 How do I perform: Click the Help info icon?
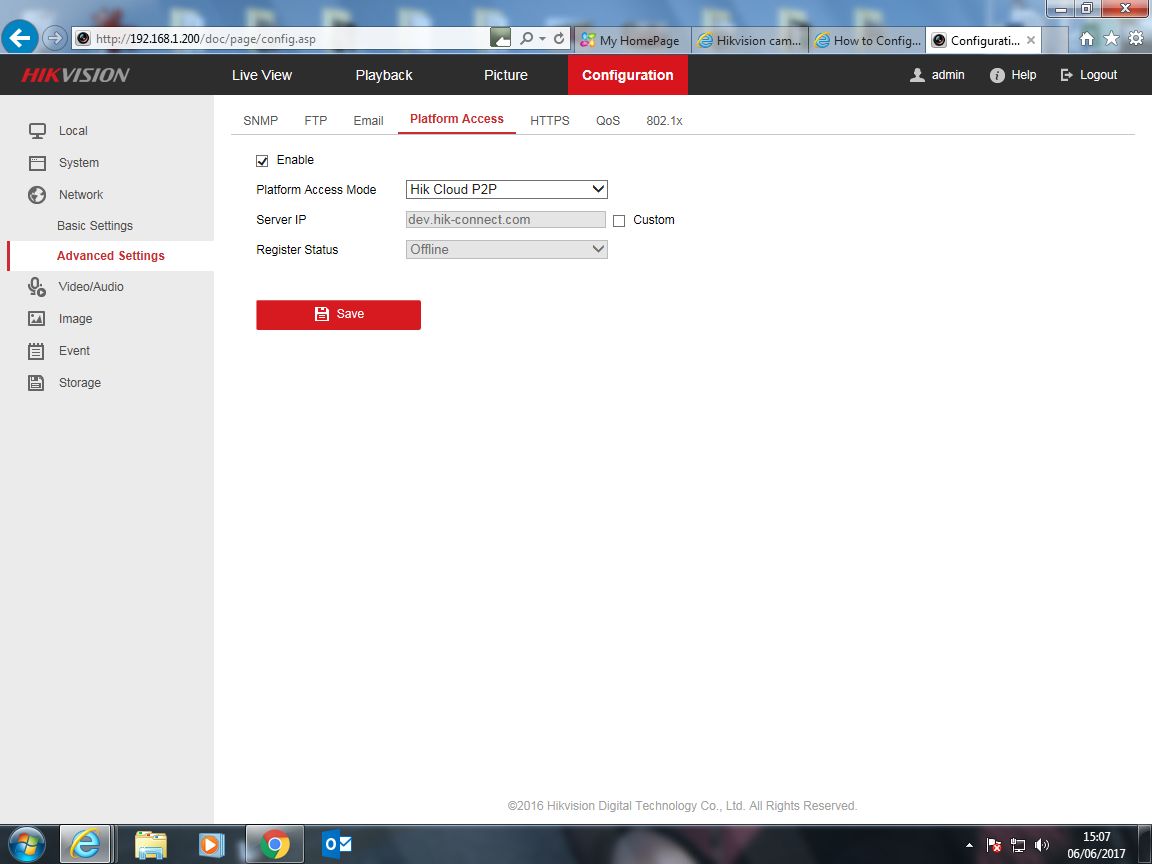coord(996,75)
